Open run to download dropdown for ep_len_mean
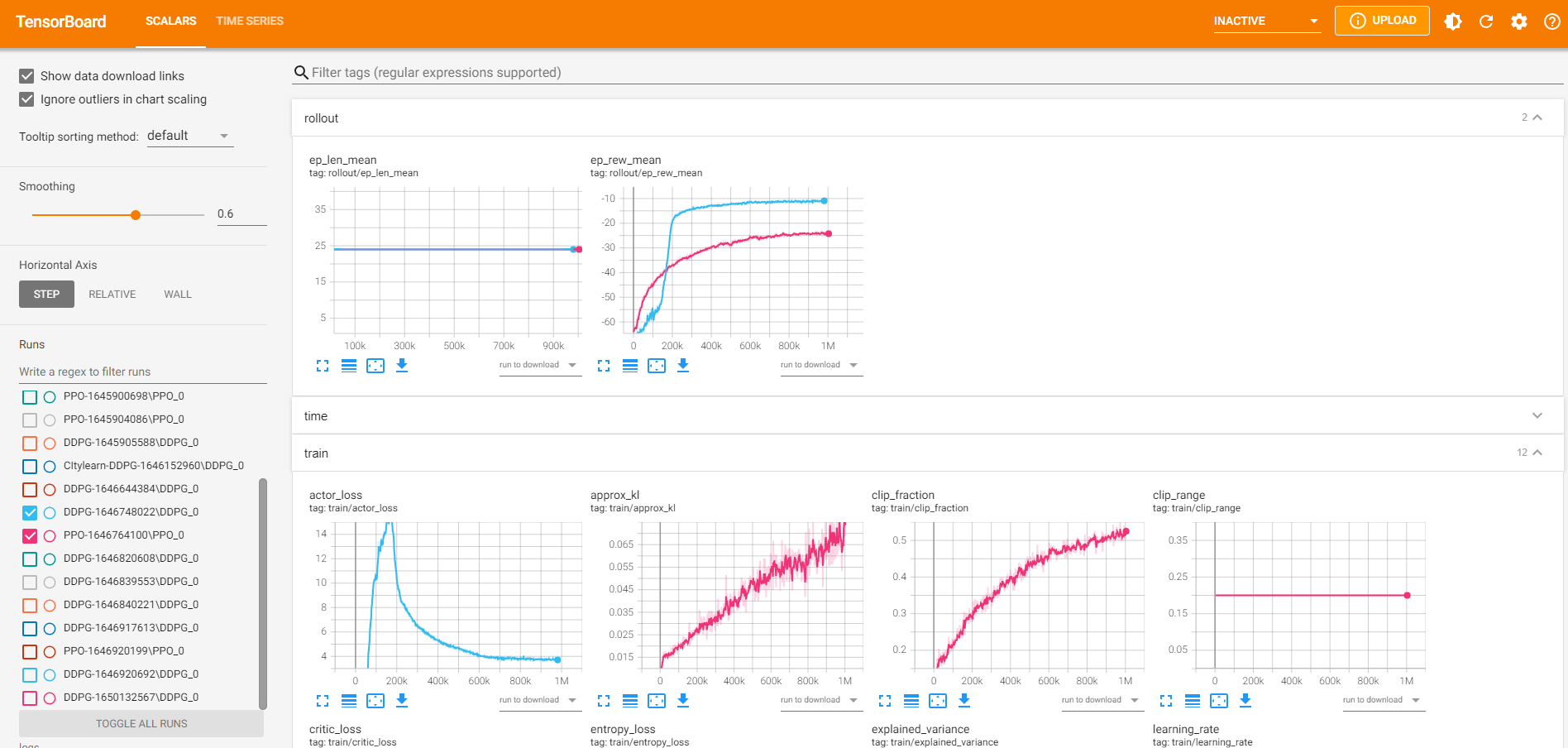Viewport: 1568px width, 748px height. (539, 365)
